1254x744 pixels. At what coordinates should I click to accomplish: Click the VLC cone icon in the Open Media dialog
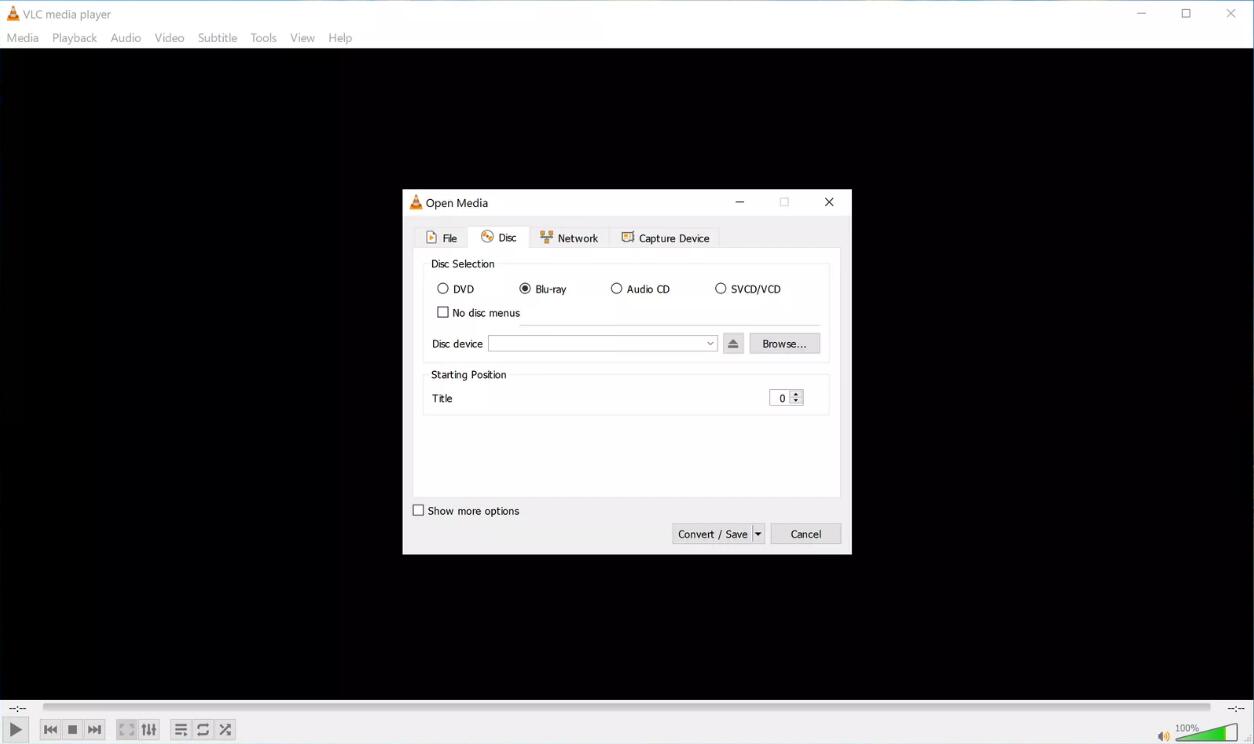coord(416,202)
